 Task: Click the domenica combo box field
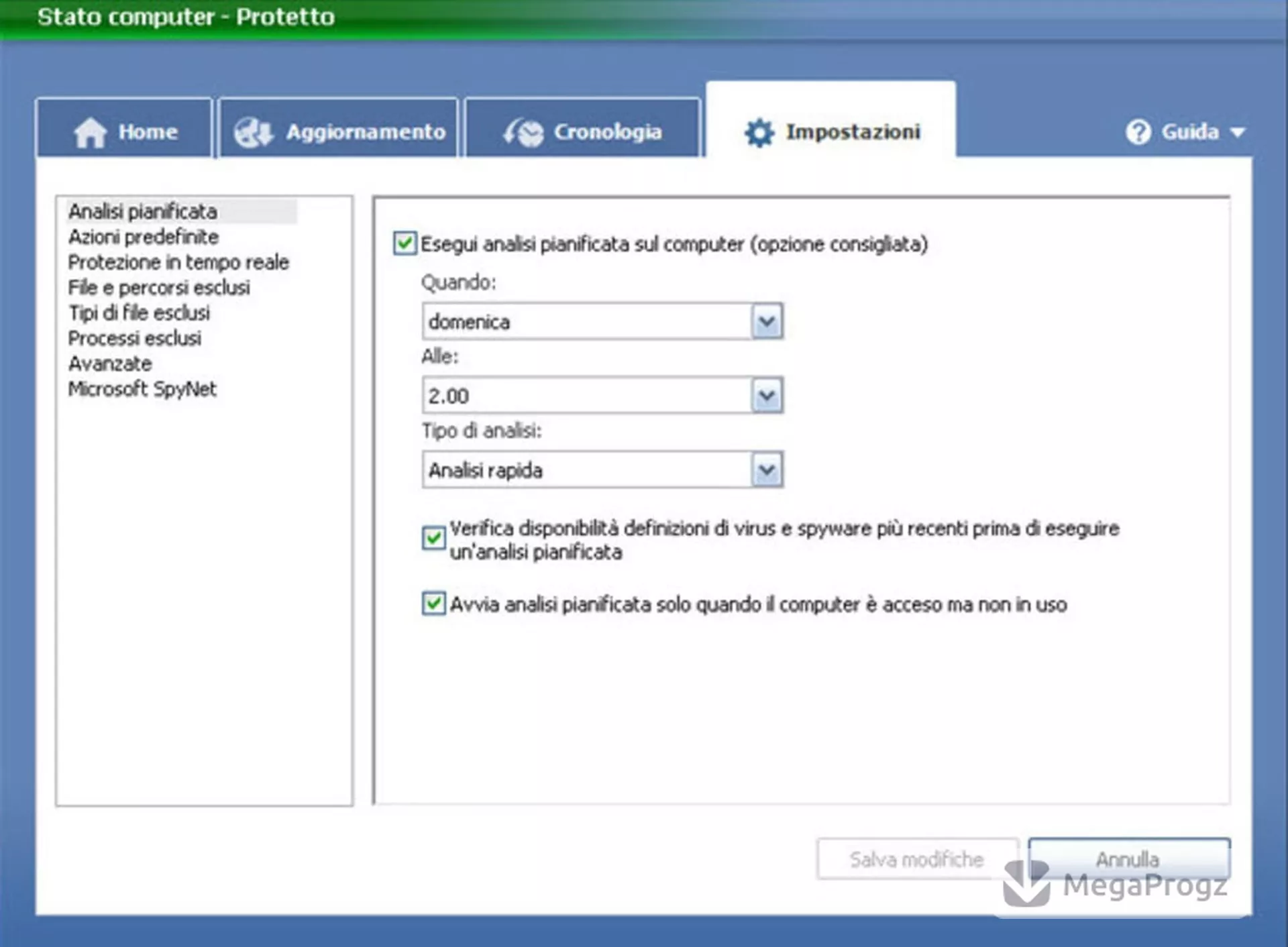602,321
